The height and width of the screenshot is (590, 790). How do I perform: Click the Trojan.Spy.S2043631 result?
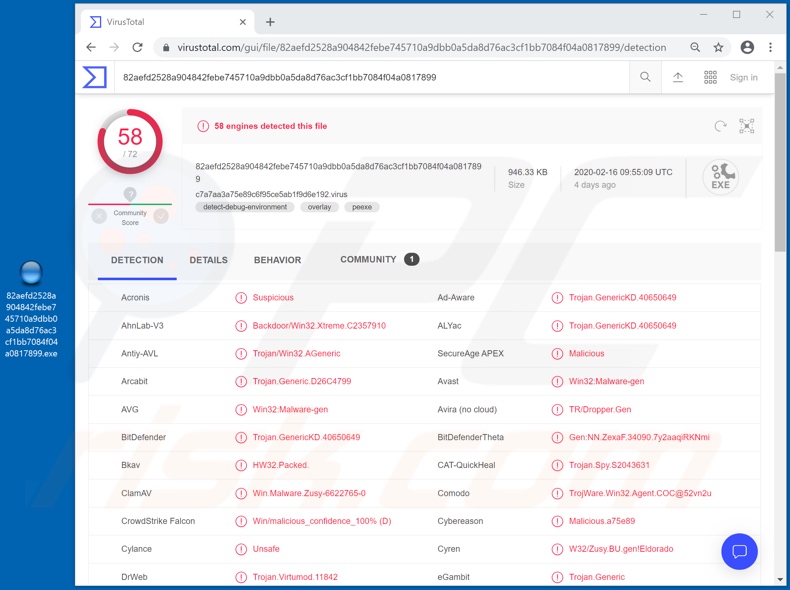(x=609, y=465)
